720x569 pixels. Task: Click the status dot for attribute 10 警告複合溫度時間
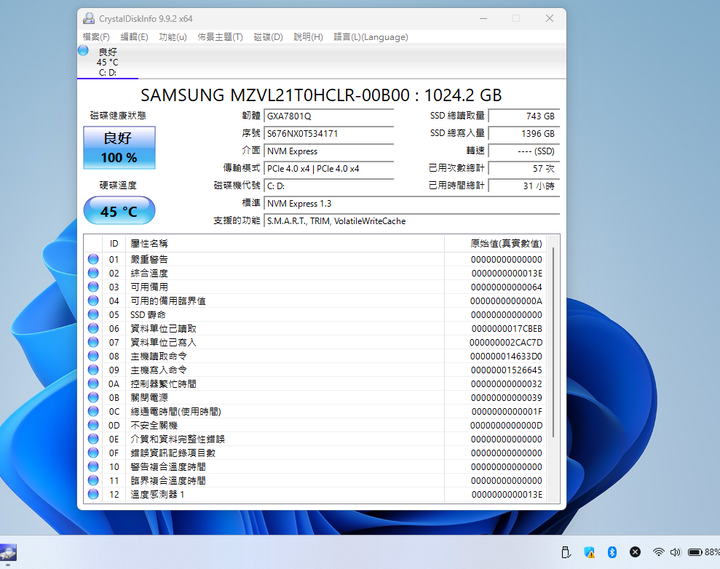[x=93, y=466]
